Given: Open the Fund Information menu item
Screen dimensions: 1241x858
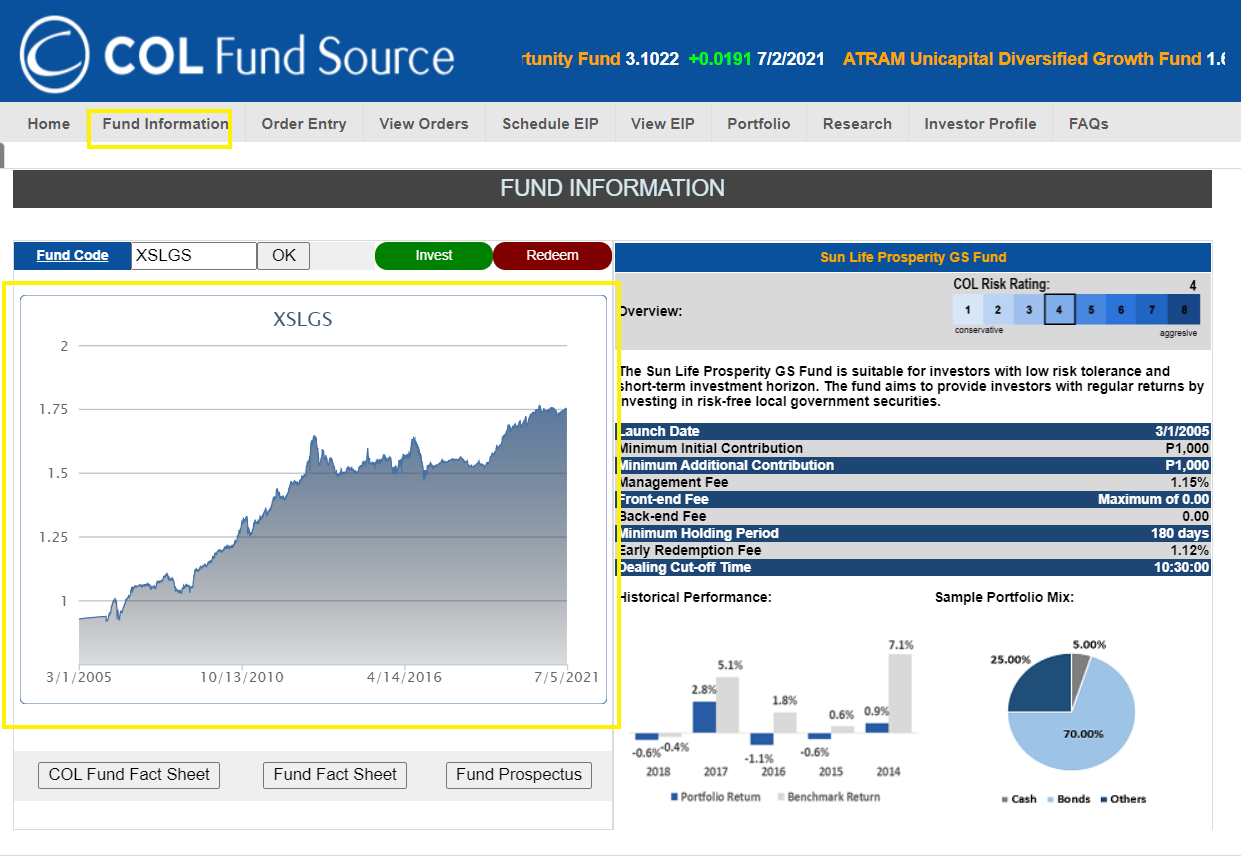Looking at the screenshot, I should click(x=166, y=124).
